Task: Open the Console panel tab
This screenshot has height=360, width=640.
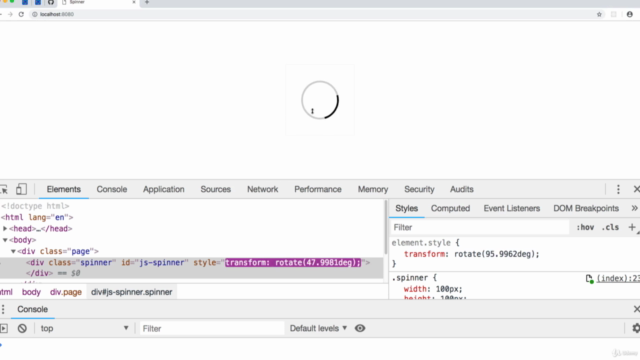Action: click(x=112, y=189)
